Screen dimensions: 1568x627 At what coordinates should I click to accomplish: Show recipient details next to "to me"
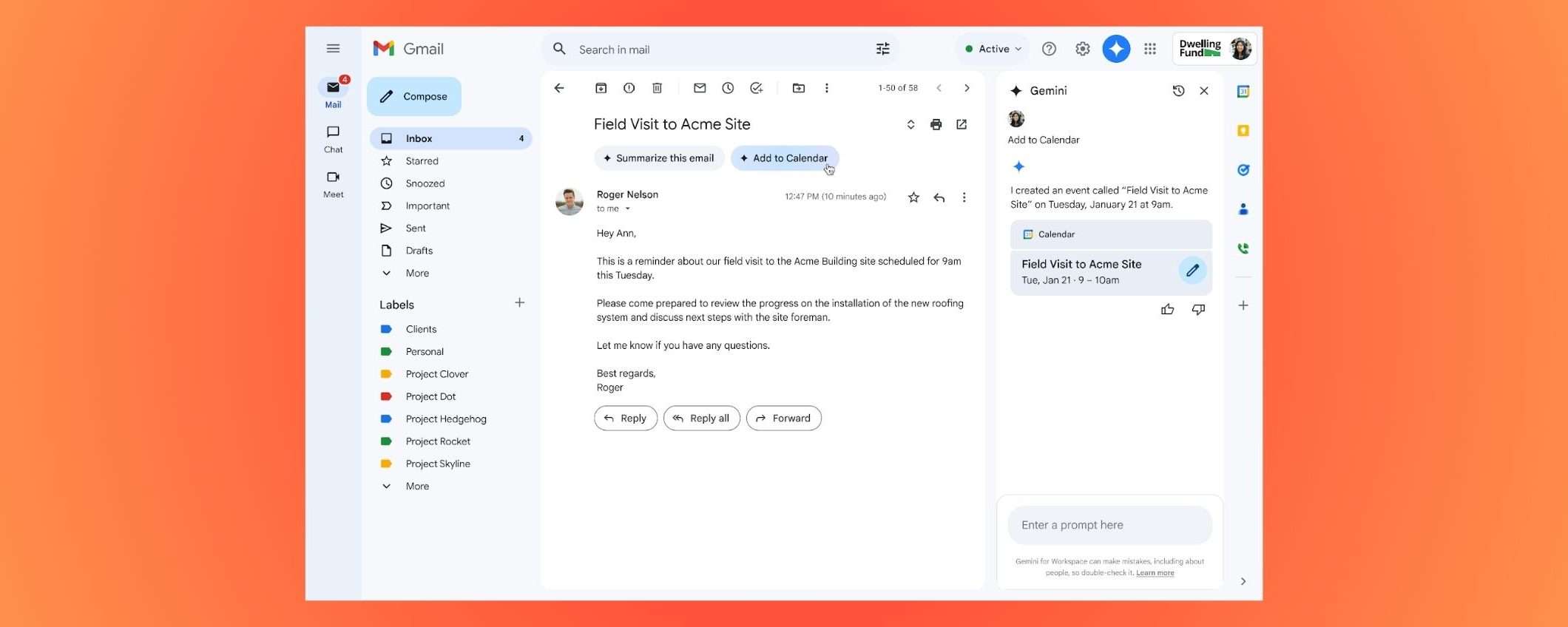click(x=627, y=209)
